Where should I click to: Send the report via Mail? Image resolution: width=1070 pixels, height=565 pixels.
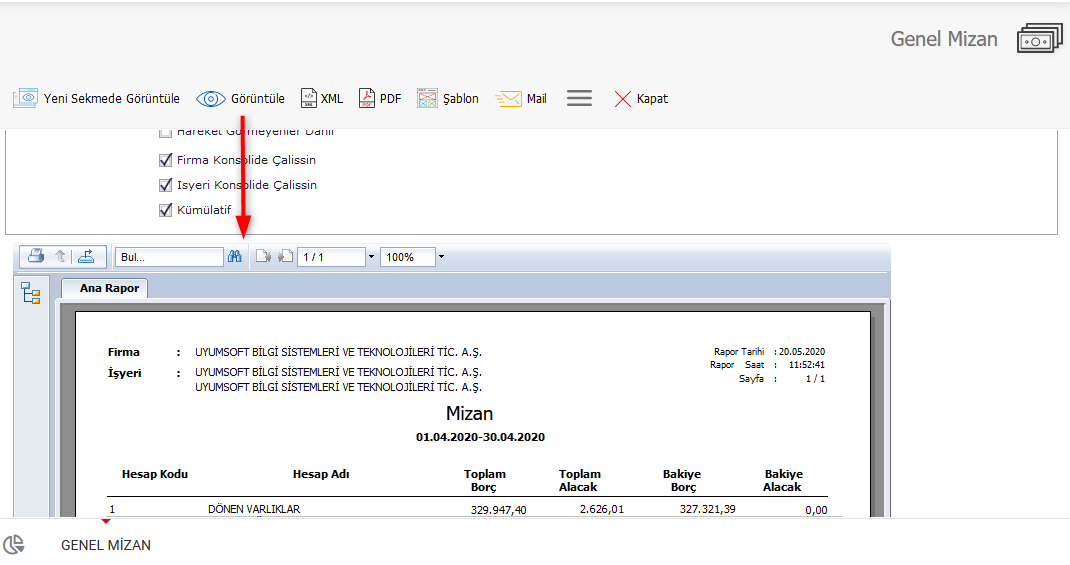[521, 99]
